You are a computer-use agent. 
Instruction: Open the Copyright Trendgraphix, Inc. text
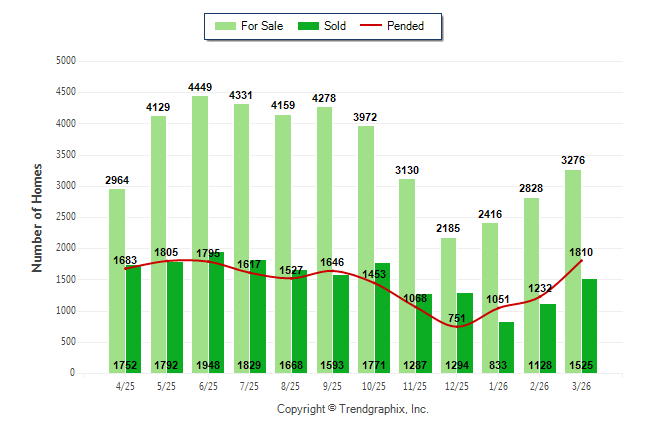pyautogui.click(x=352, y=409)
